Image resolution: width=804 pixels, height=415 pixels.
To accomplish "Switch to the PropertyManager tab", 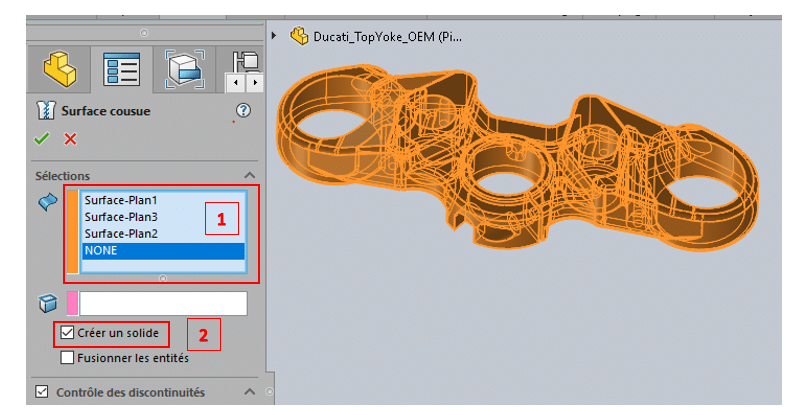I will [122, 69].
